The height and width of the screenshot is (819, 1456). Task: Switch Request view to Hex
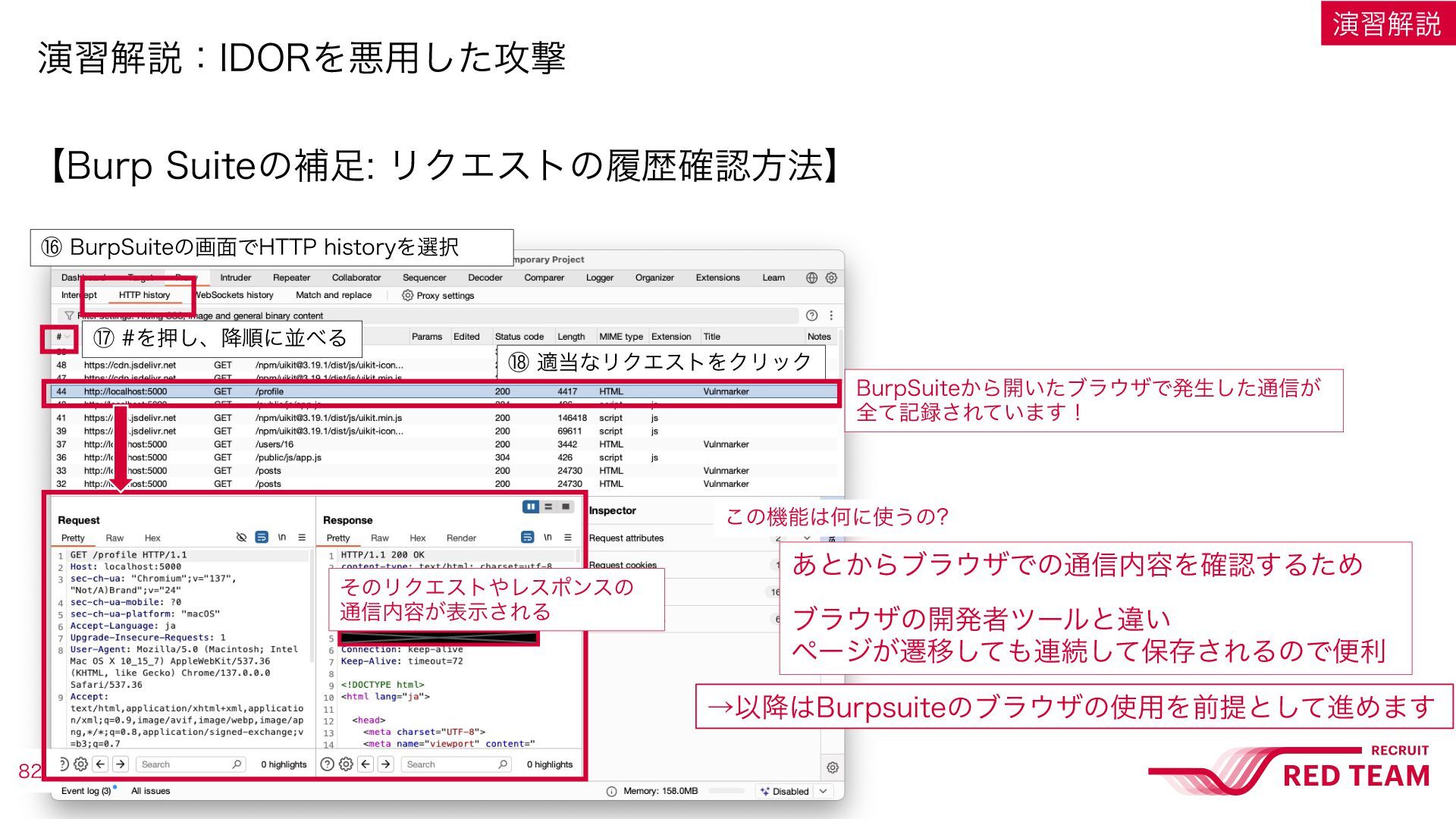(152, 538)
